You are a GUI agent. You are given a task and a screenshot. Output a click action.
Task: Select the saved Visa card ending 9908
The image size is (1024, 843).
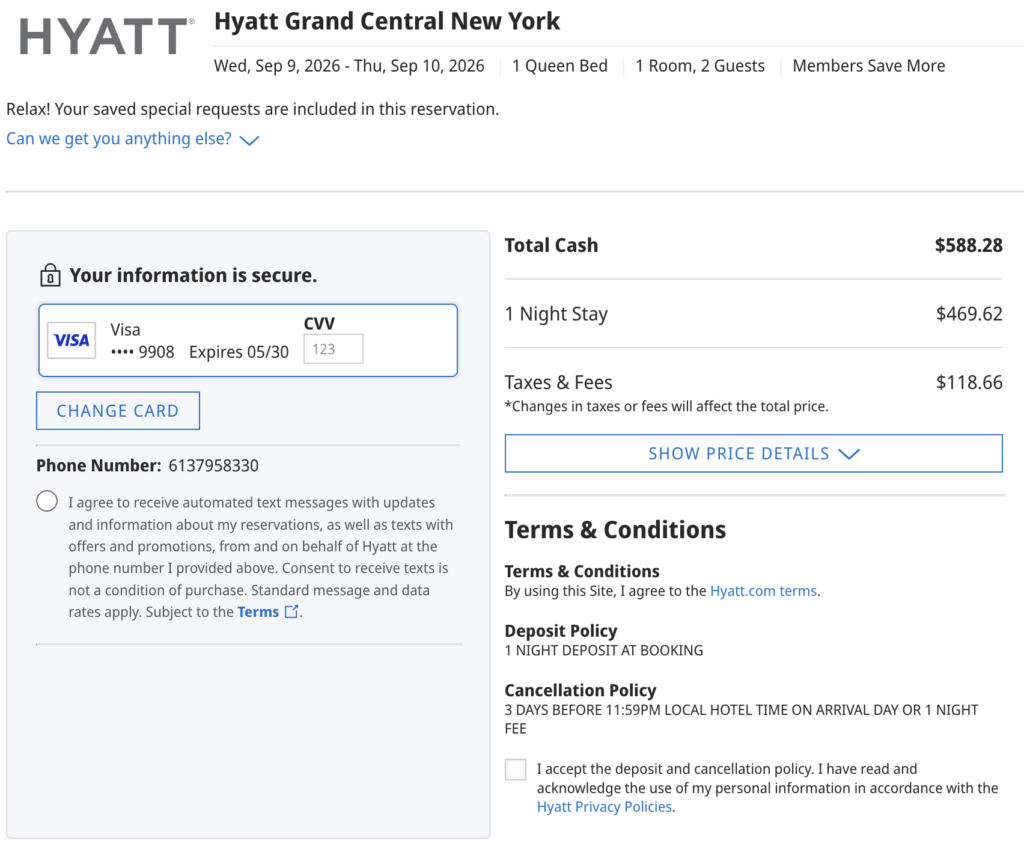(248, 340)
